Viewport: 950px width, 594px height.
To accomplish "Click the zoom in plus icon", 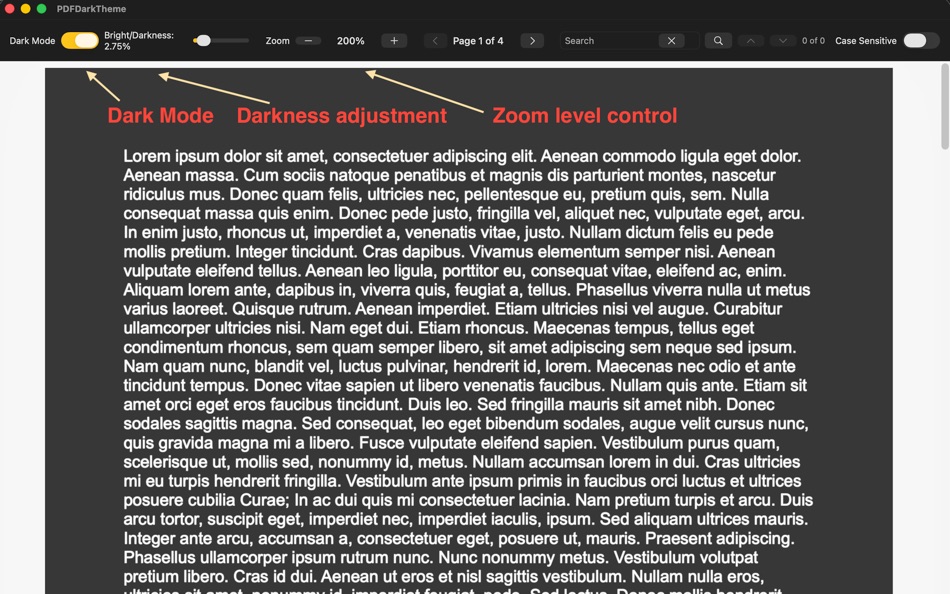I will pos(394,40).
